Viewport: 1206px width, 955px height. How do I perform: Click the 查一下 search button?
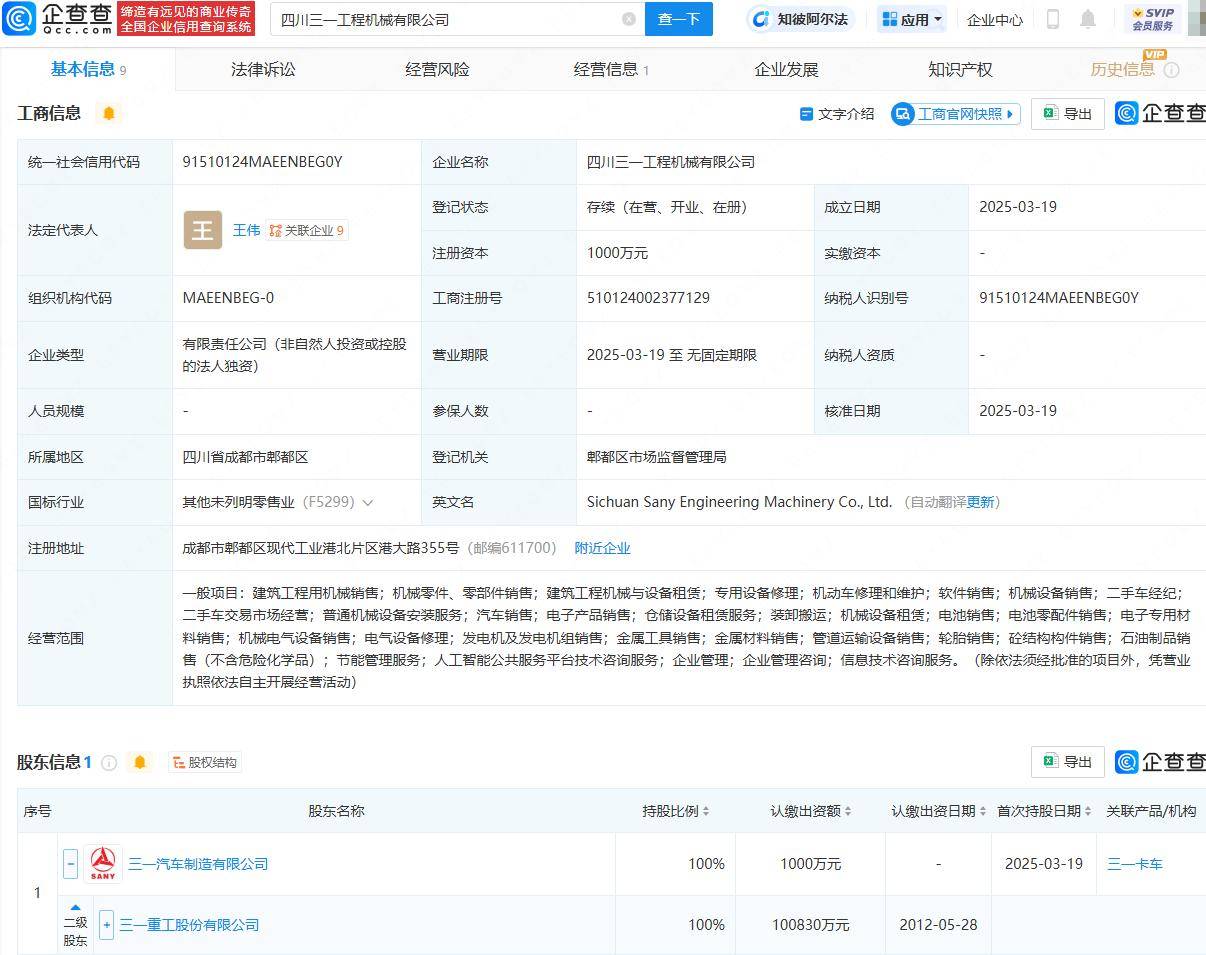pos(679,19)
